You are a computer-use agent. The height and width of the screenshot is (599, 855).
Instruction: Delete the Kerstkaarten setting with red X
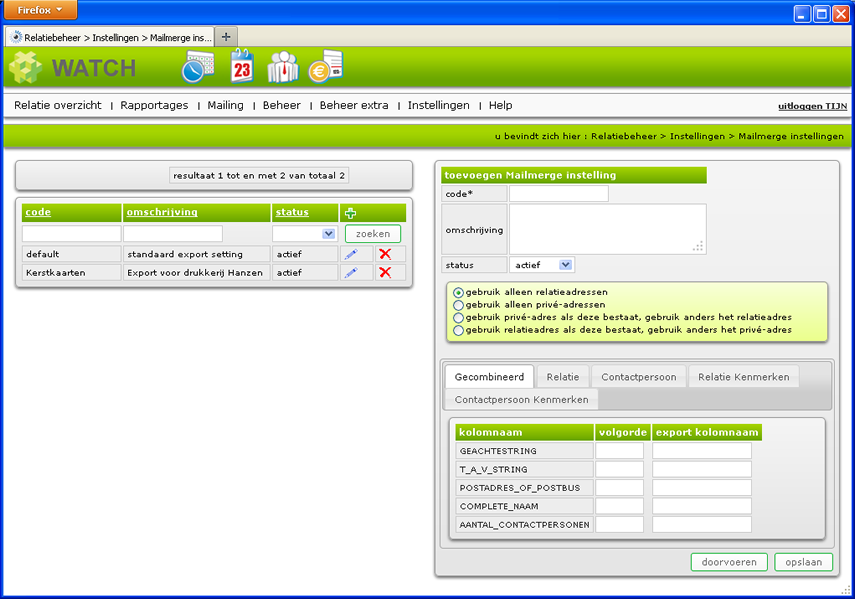[x=385, y=273]
